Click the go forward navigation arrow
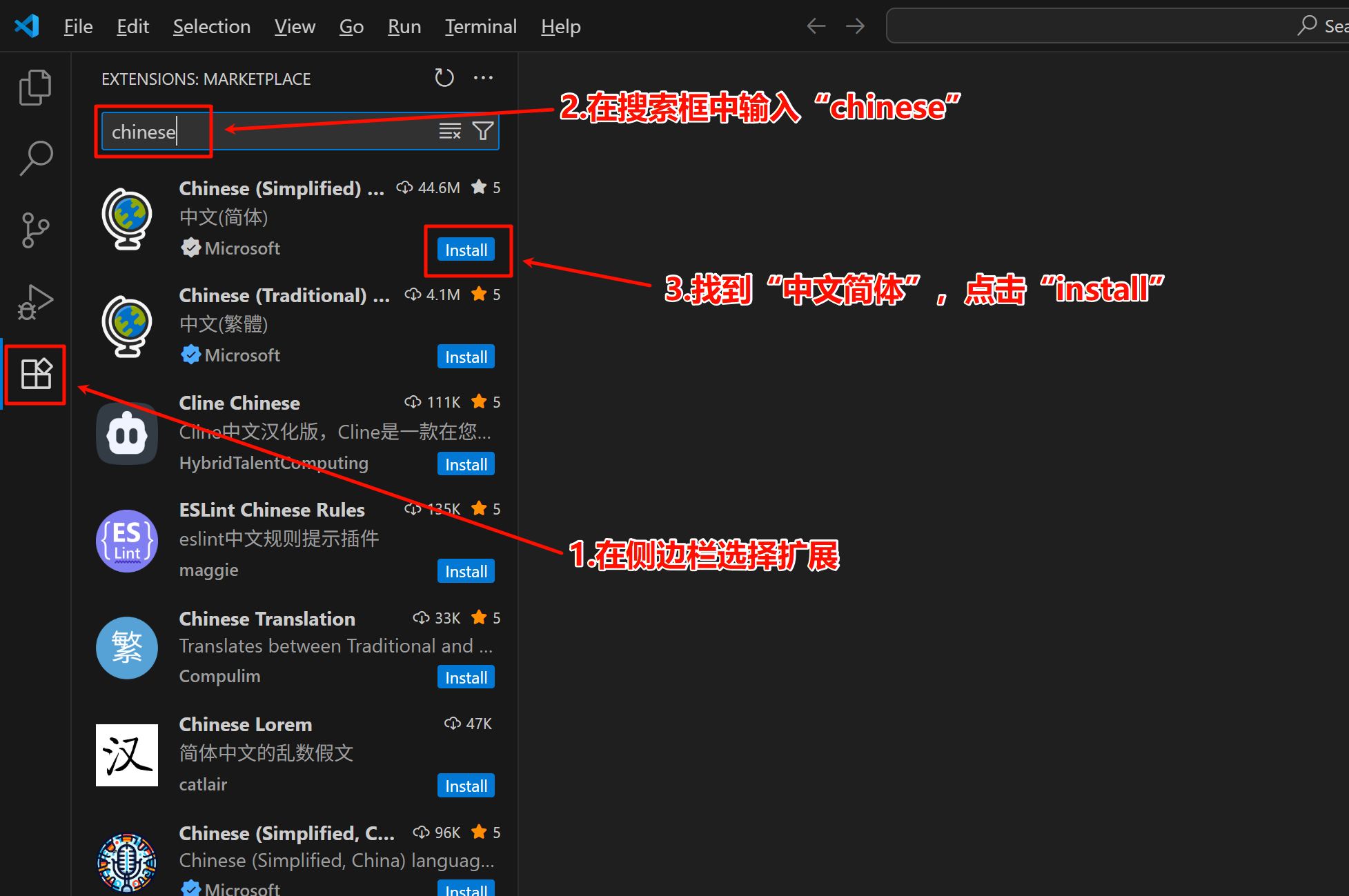The height and width of the screenshot is (896, 1349). pos(855,26)
